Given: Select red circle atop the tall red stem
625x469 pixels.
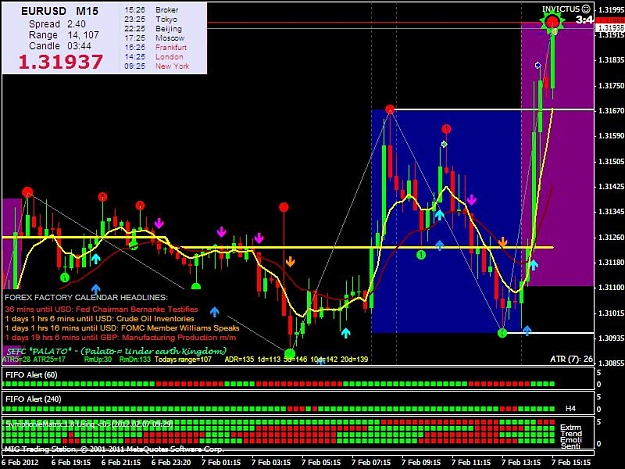Looking at the screenshot, I should (x=283, y=207).
